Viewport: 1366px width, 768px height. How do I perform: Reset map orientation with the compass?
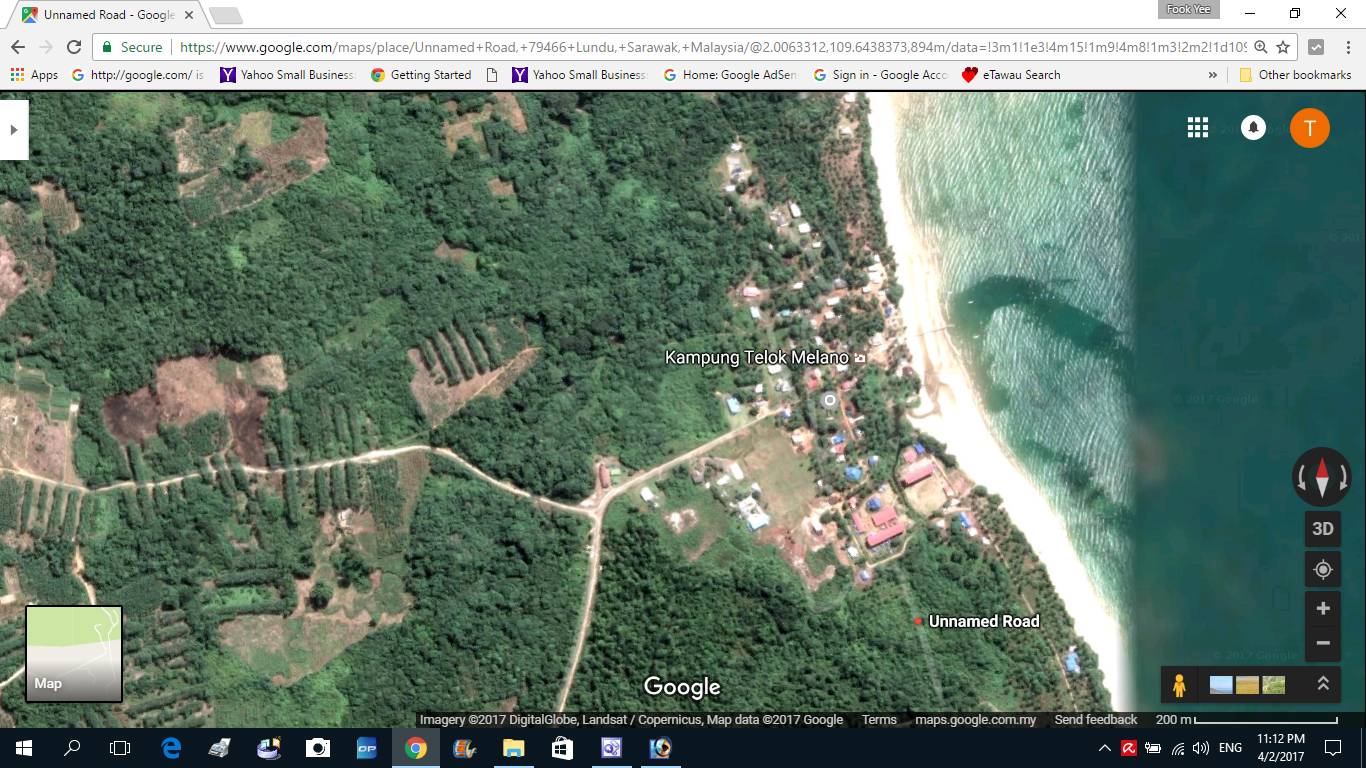click(x=1321, y=476)
